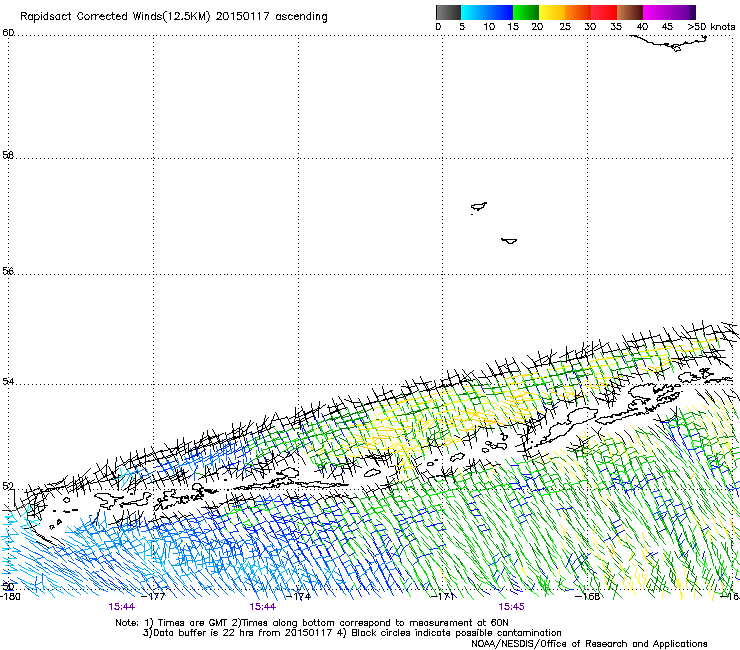This screenshot has height=650, width=740.
Task: Click the longitude label -168
Action: click(x=589, y=597)
